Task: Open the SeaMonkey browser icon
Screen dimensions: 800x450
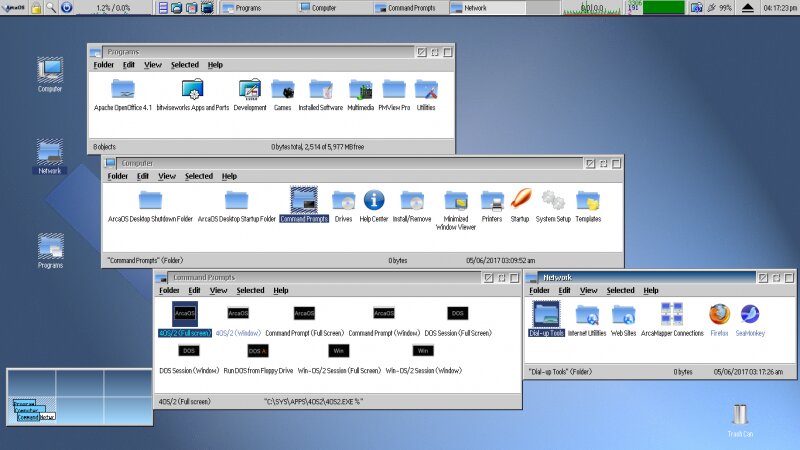Action: pyautogui.click(x=750, y=314)
